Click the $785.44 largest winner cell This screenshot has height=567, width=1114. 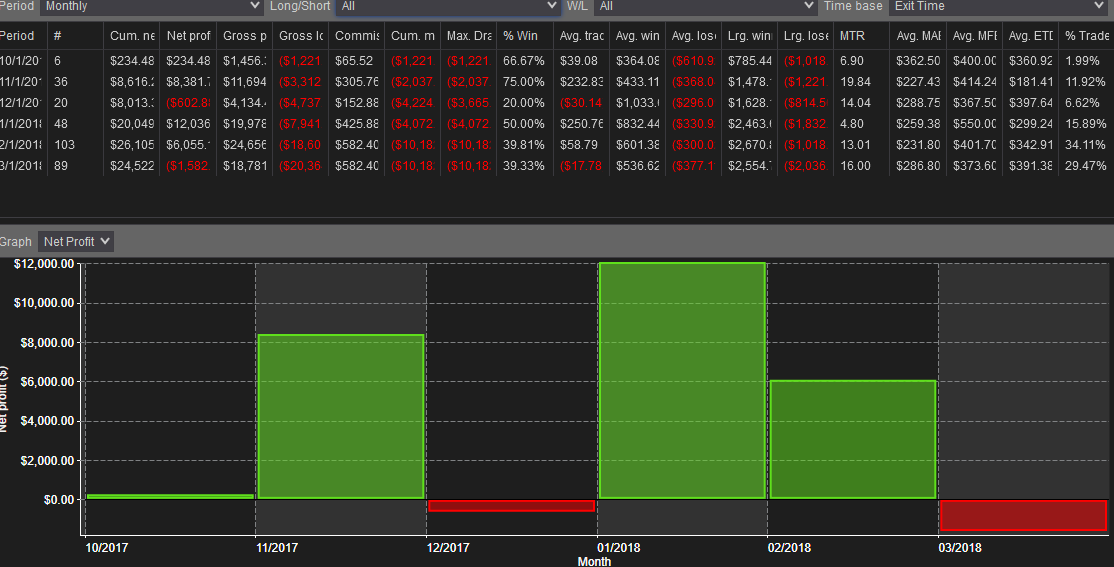point(750,61)
